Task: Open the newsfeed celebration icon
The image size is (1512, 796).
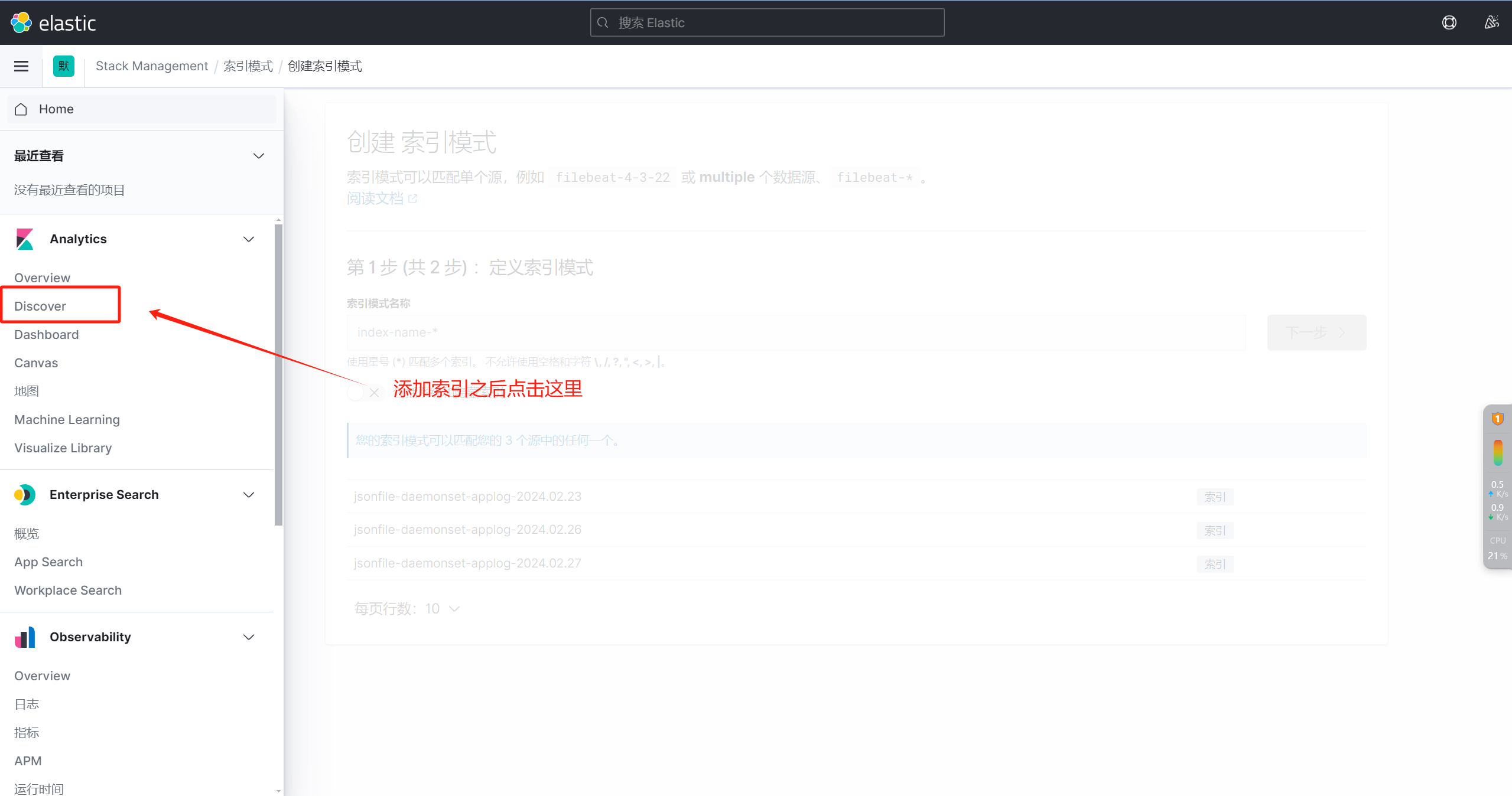Action: pos(1491,22)
